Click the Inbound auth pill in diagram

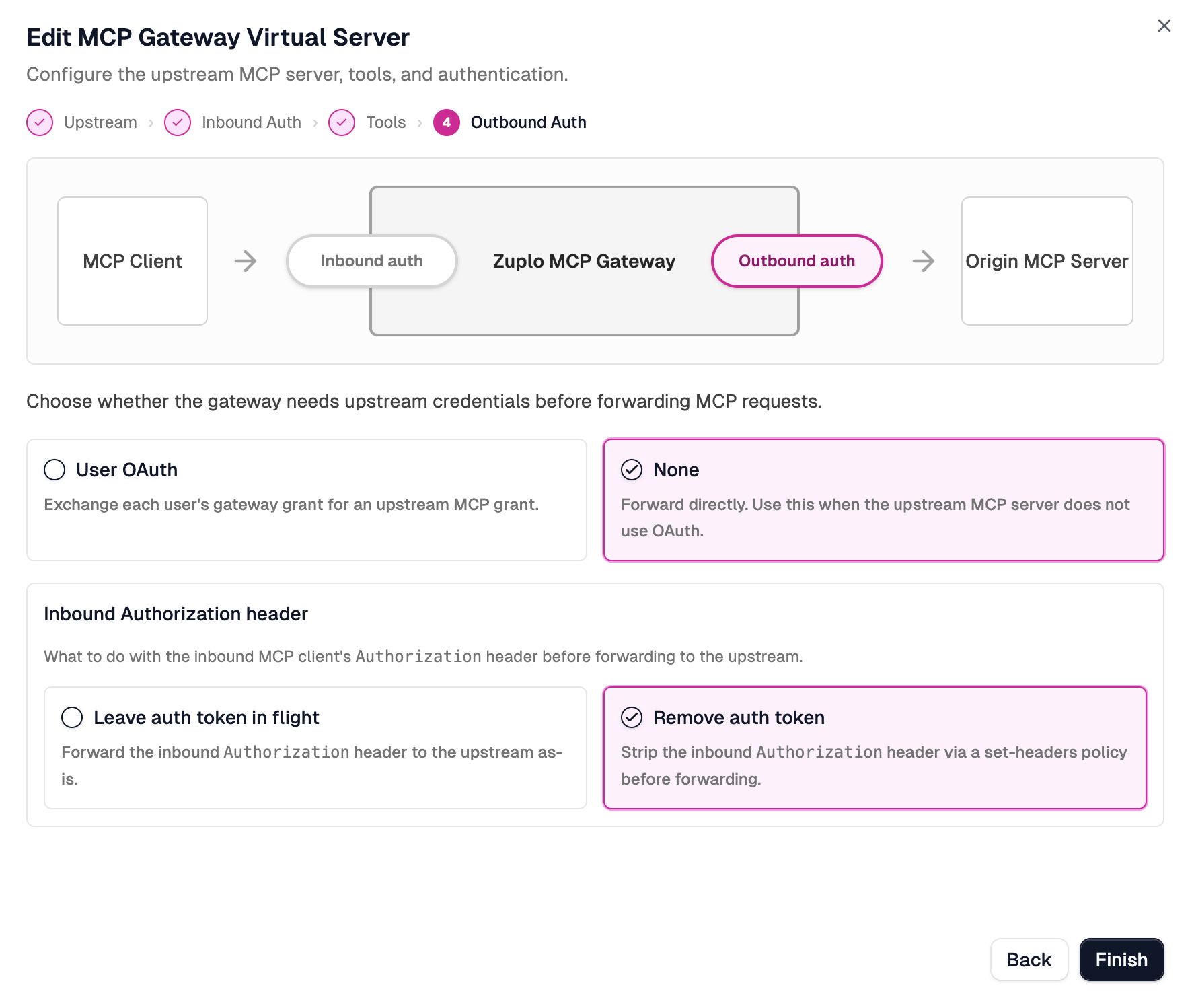pos(372,261)
